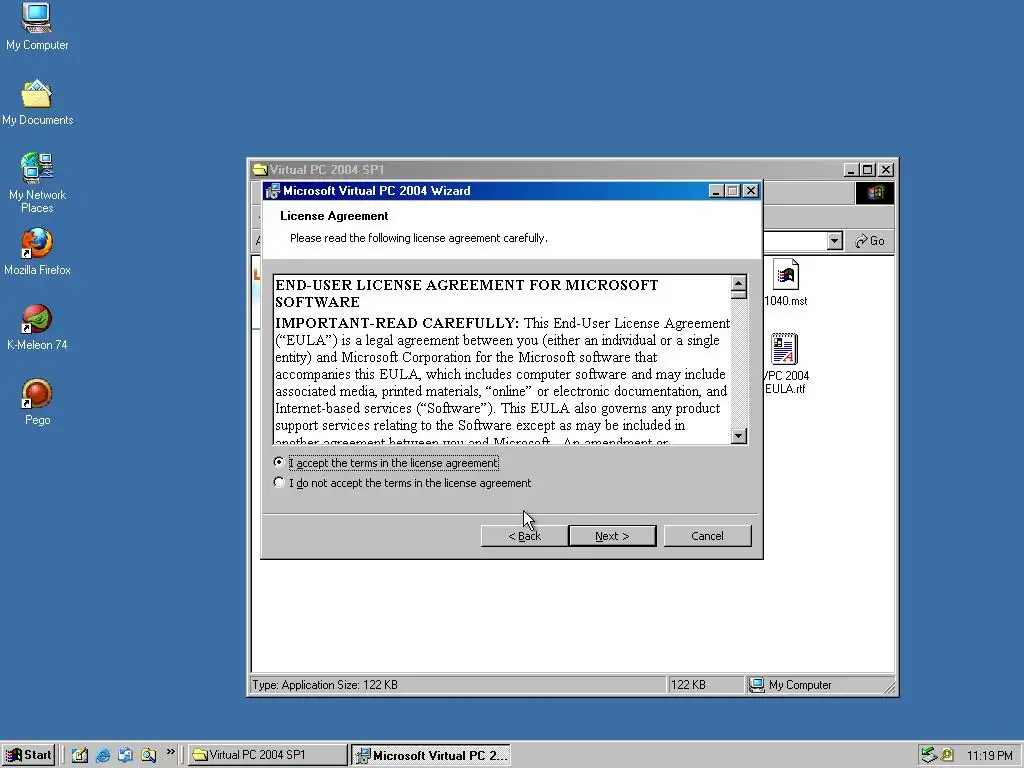The height and width of the screenshot is (768, 1024).
Task: Click the 'Type: Application Size: 122 KB' status text
Action: [325, 684]
